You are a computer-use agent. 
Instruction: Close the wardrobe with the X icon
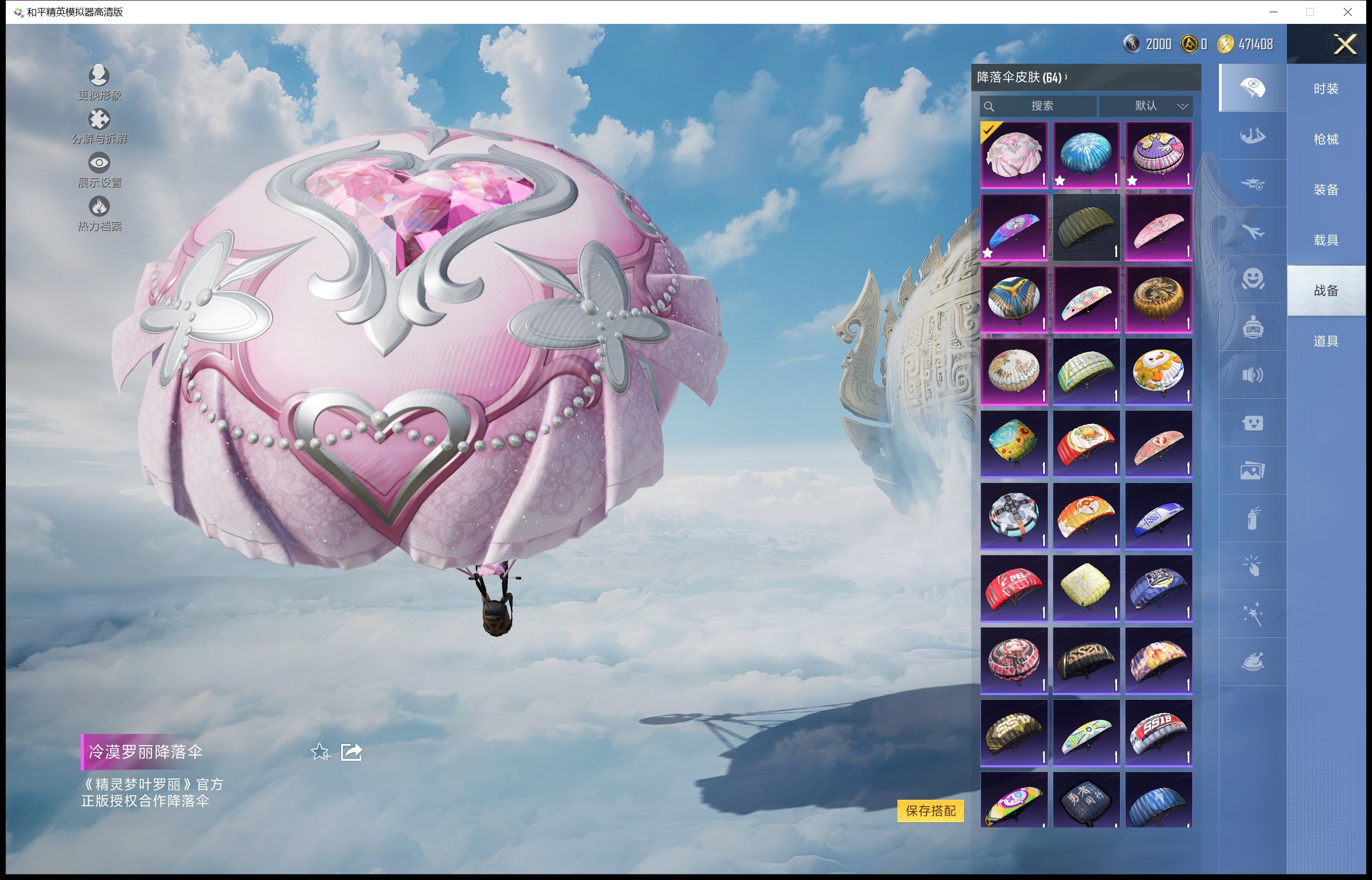[1344, 44]
